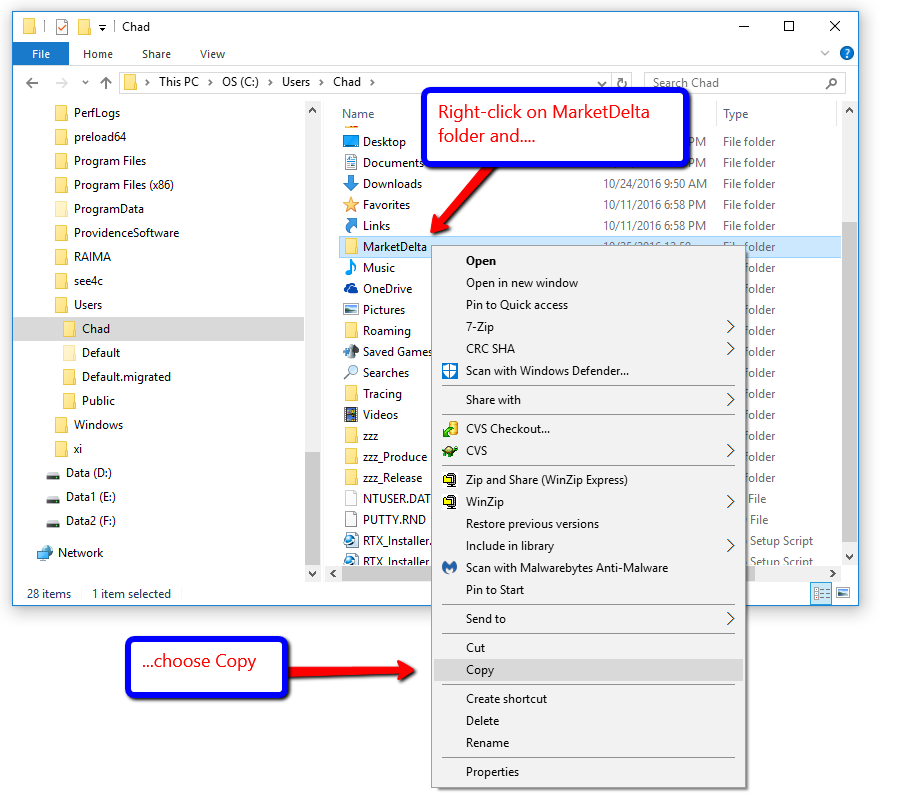Click the Help question mark icon

click(847, 53)
